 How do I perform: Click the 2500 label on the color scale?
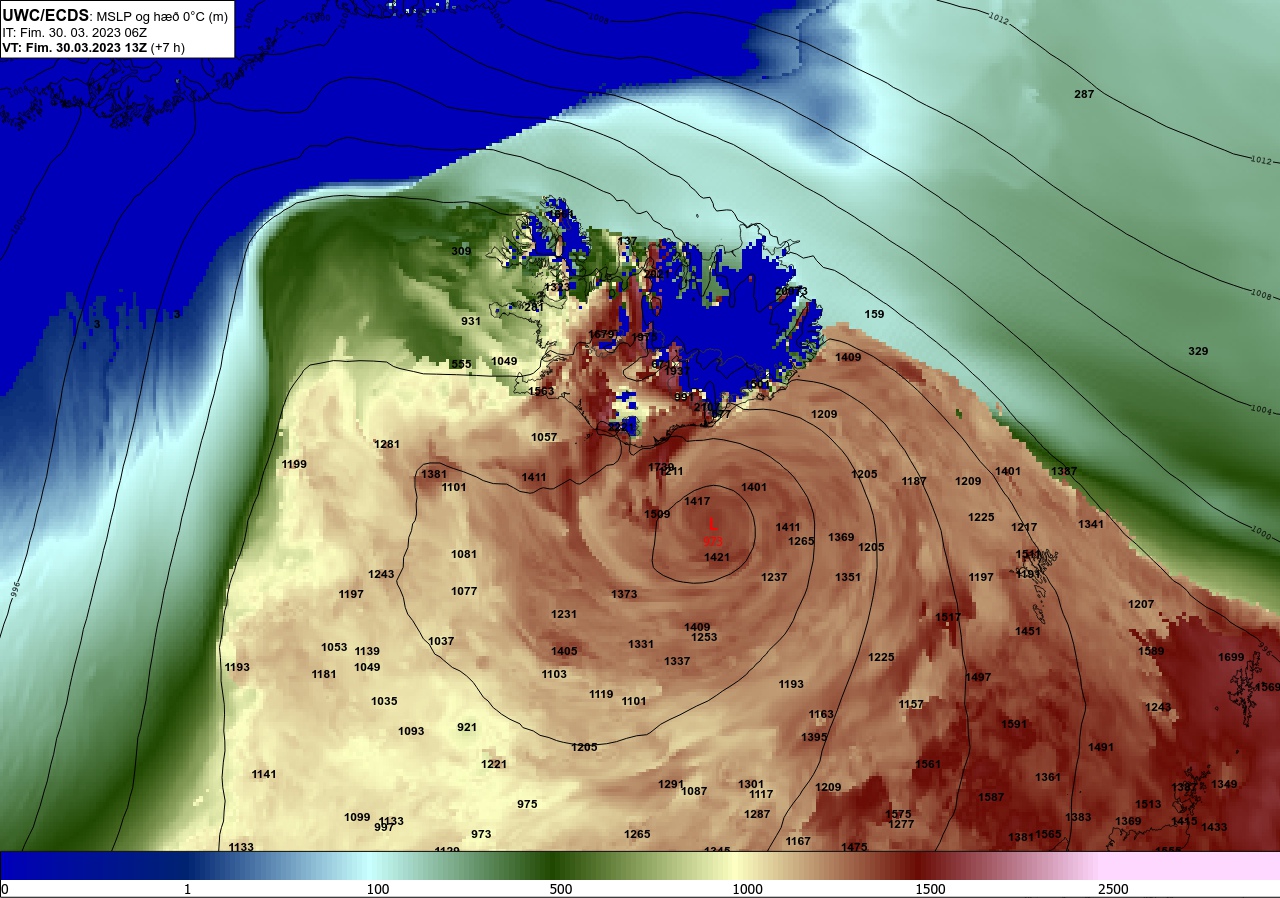tap(1113, 889)
